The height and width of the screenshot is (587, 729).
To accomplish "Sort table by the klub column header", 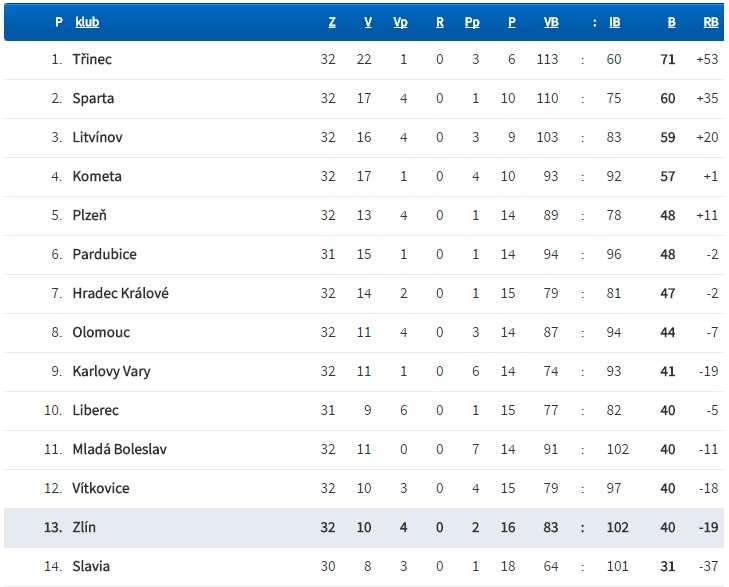I will point(87,22).
